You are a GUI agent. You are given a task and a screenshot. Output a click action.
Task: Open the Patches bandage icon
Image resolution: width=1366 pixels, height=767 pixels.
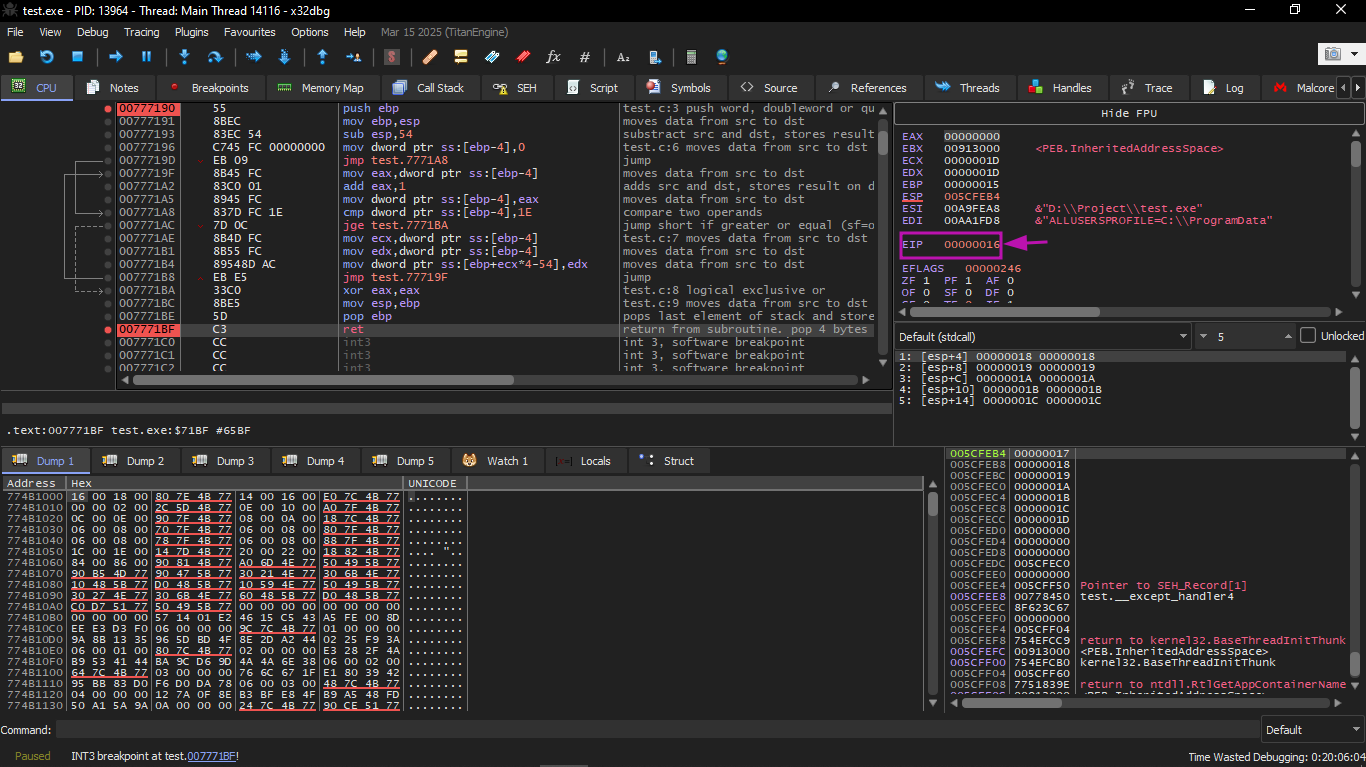pos(429,57)
